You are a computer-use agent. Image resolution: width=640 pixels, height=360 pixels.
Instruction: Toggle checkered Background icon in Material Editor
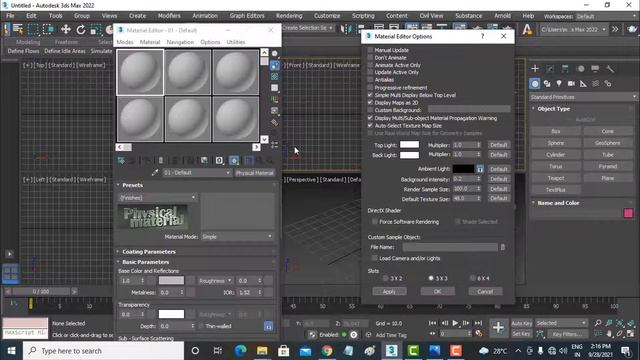[275, 77]
